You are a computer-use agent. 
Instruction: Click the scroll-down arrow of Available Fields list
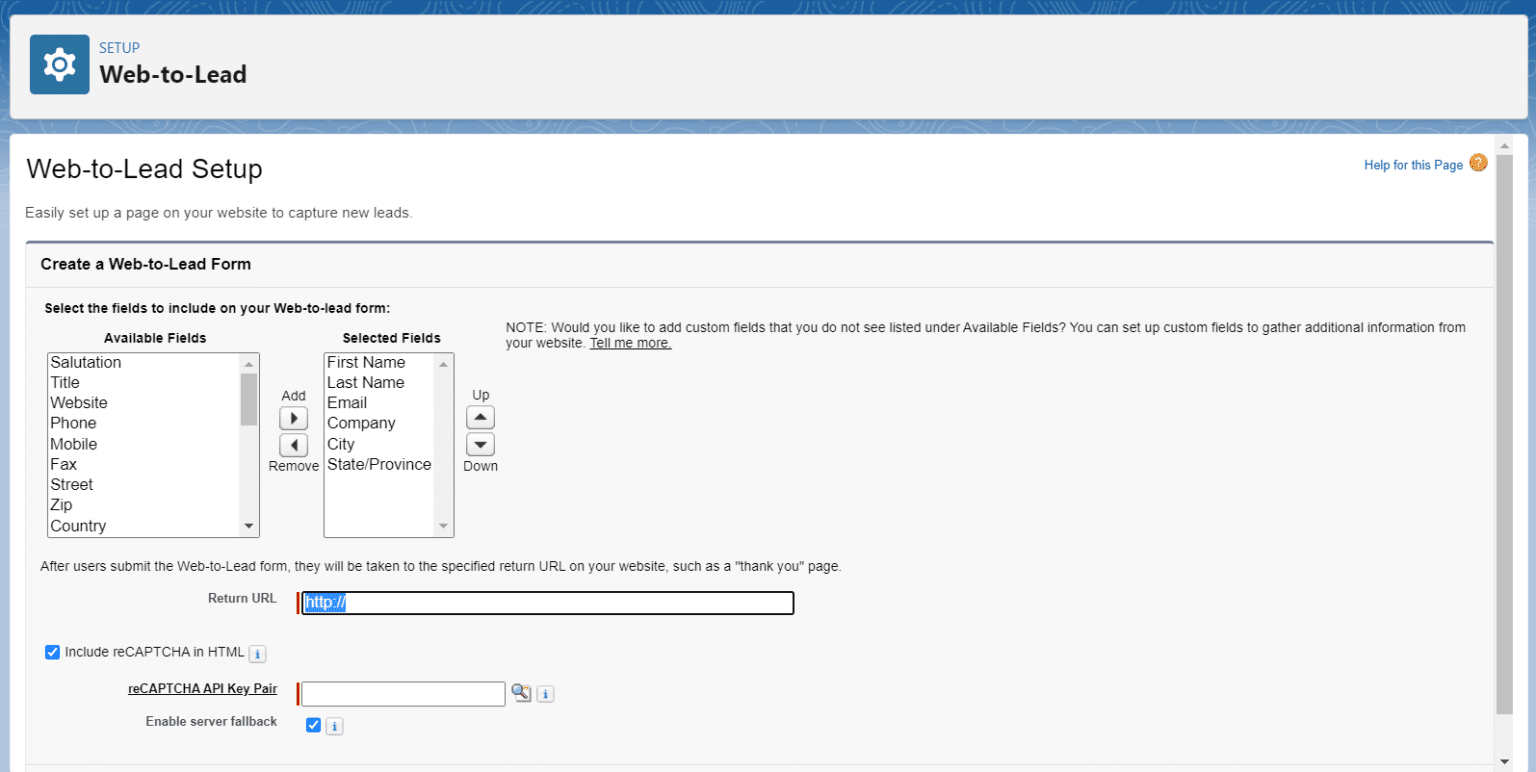248,525
